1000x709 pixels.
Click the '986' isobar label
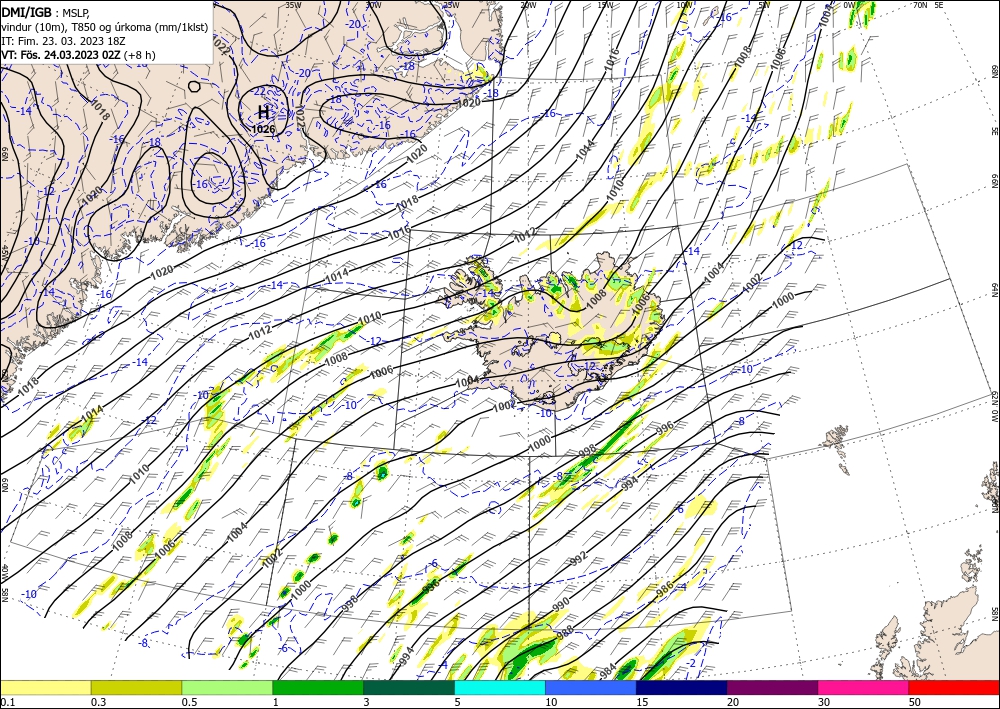665,589
